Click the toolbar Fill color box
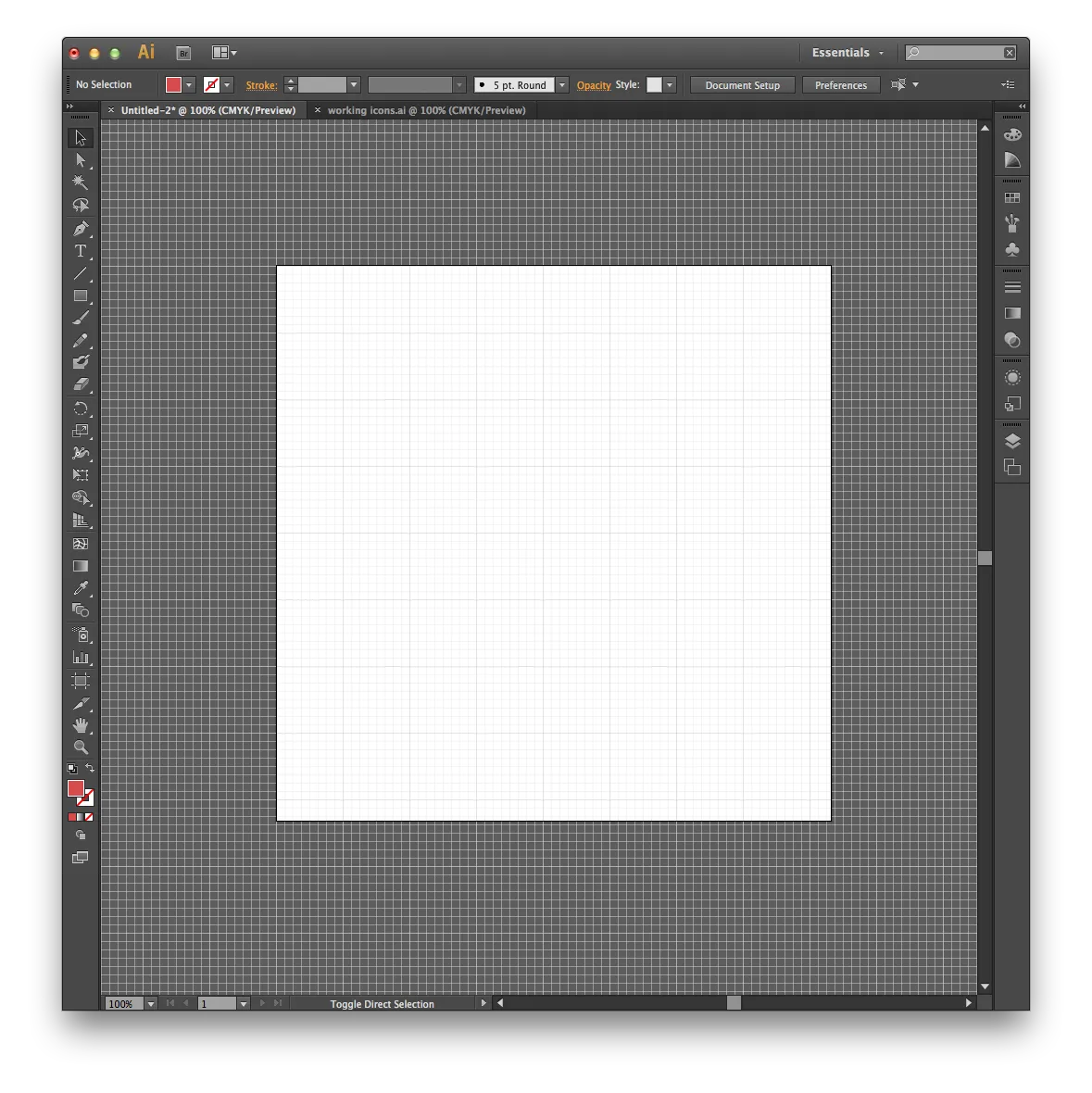The width and height of the screenshot is (1092, 1093). tap(76, 788)
